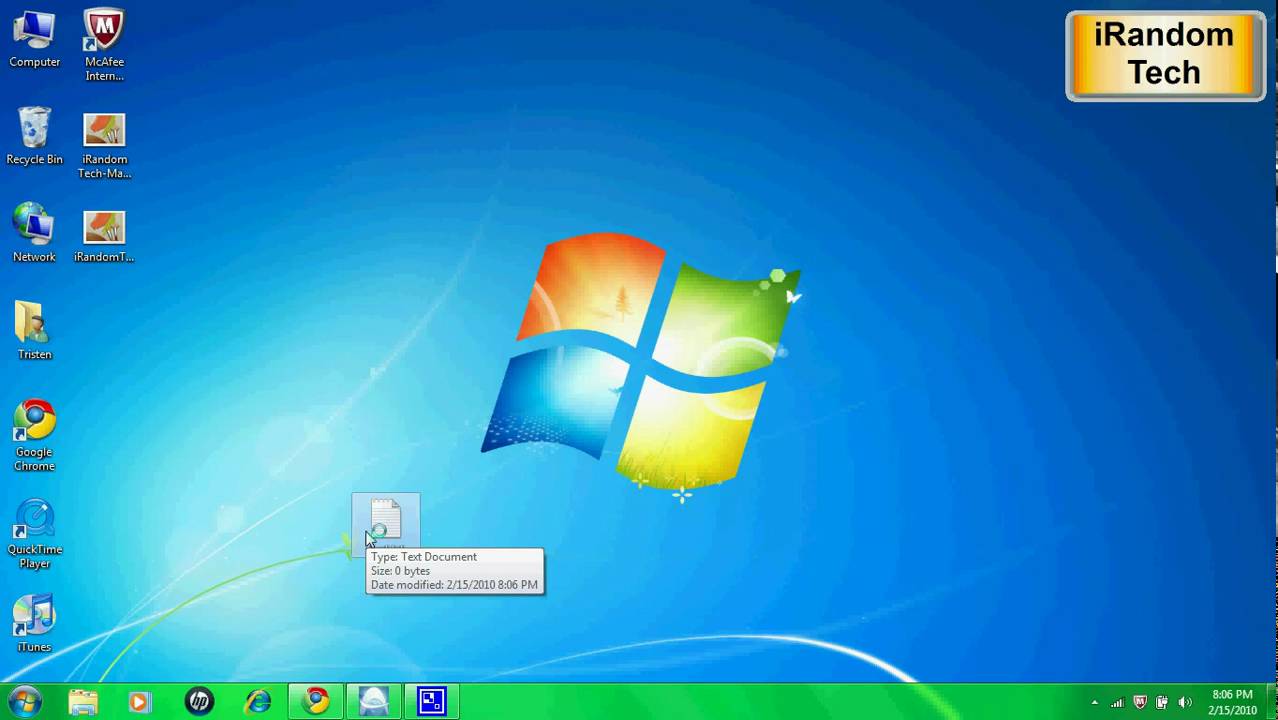1278x720 pixels.
Task: Switch to Chrome window on taskbar
Action: (x=316, y=702)
